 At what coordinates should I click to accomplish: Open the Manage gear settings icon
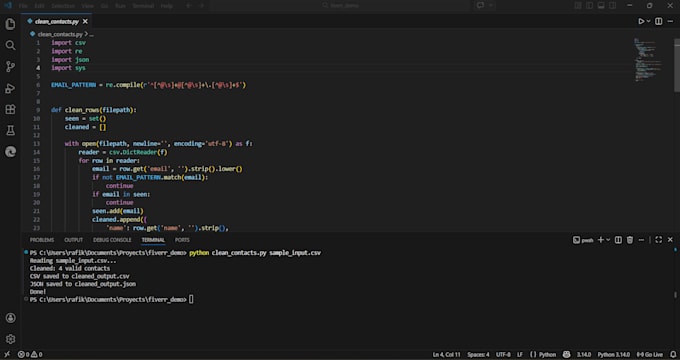pos(10,339)
